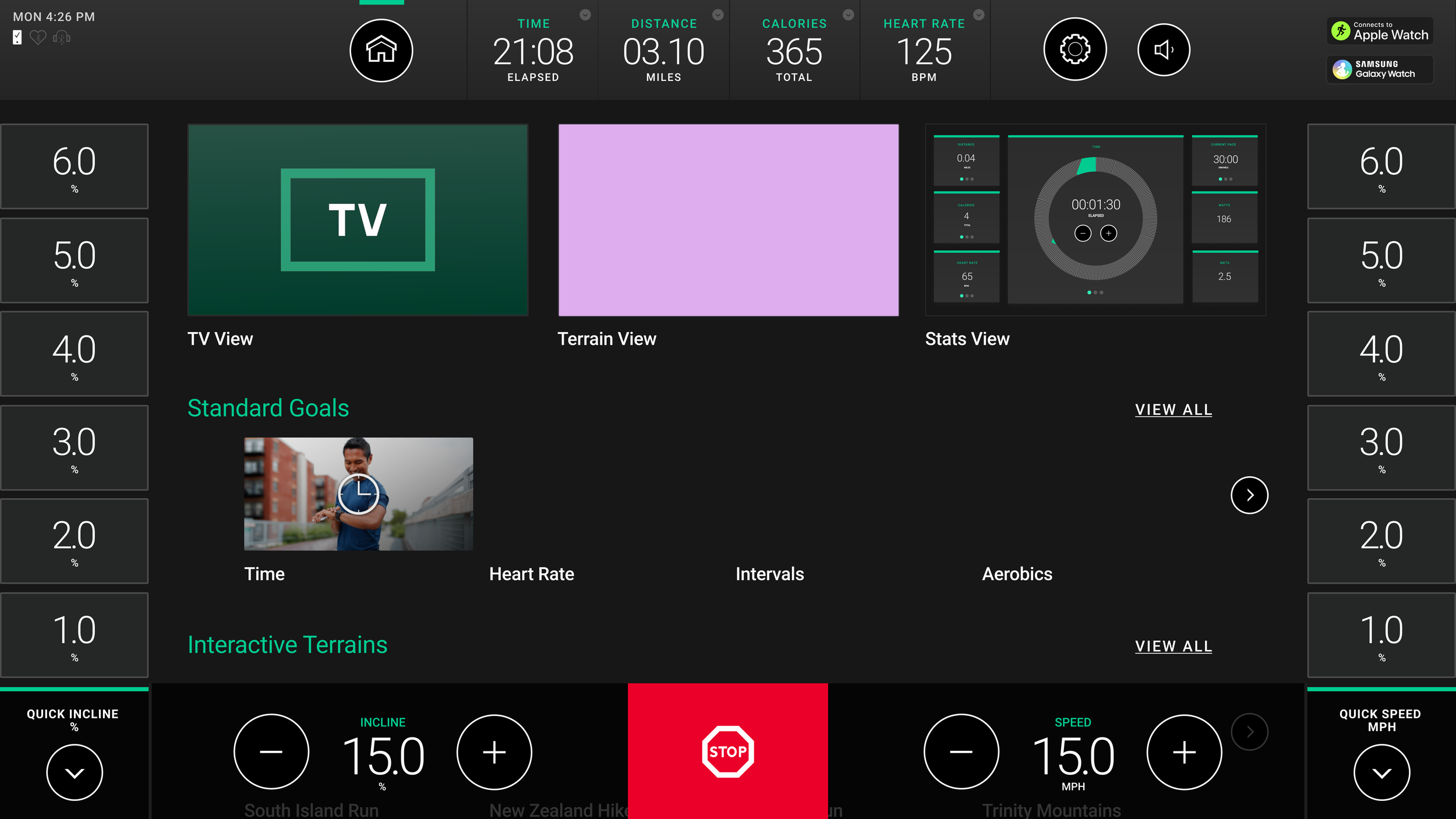Viewport: 1456px width, 819px height.
Task: Click the Standard Goals heading
Action: click(x=268, y=408)
